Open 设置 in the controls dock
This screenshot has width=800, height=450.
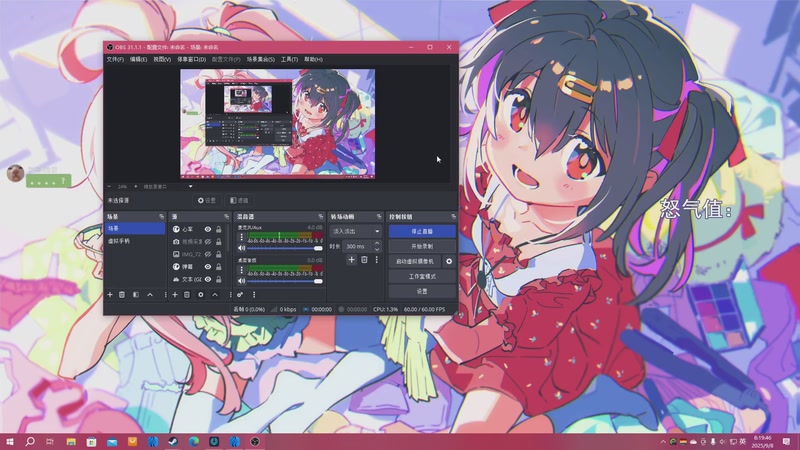coord(422,291)
